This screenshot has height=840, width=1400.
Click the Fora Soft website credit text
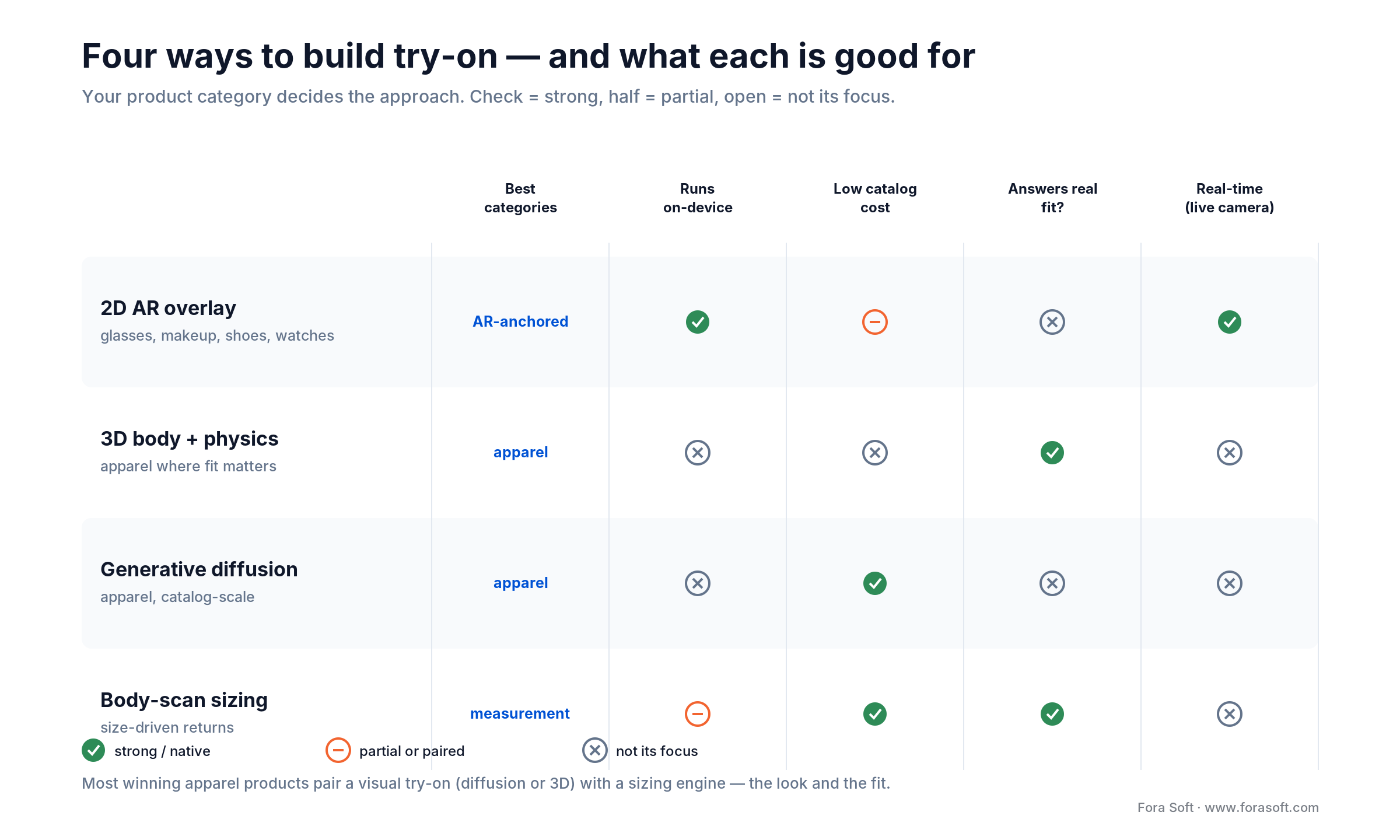[x=1228, y=807]
